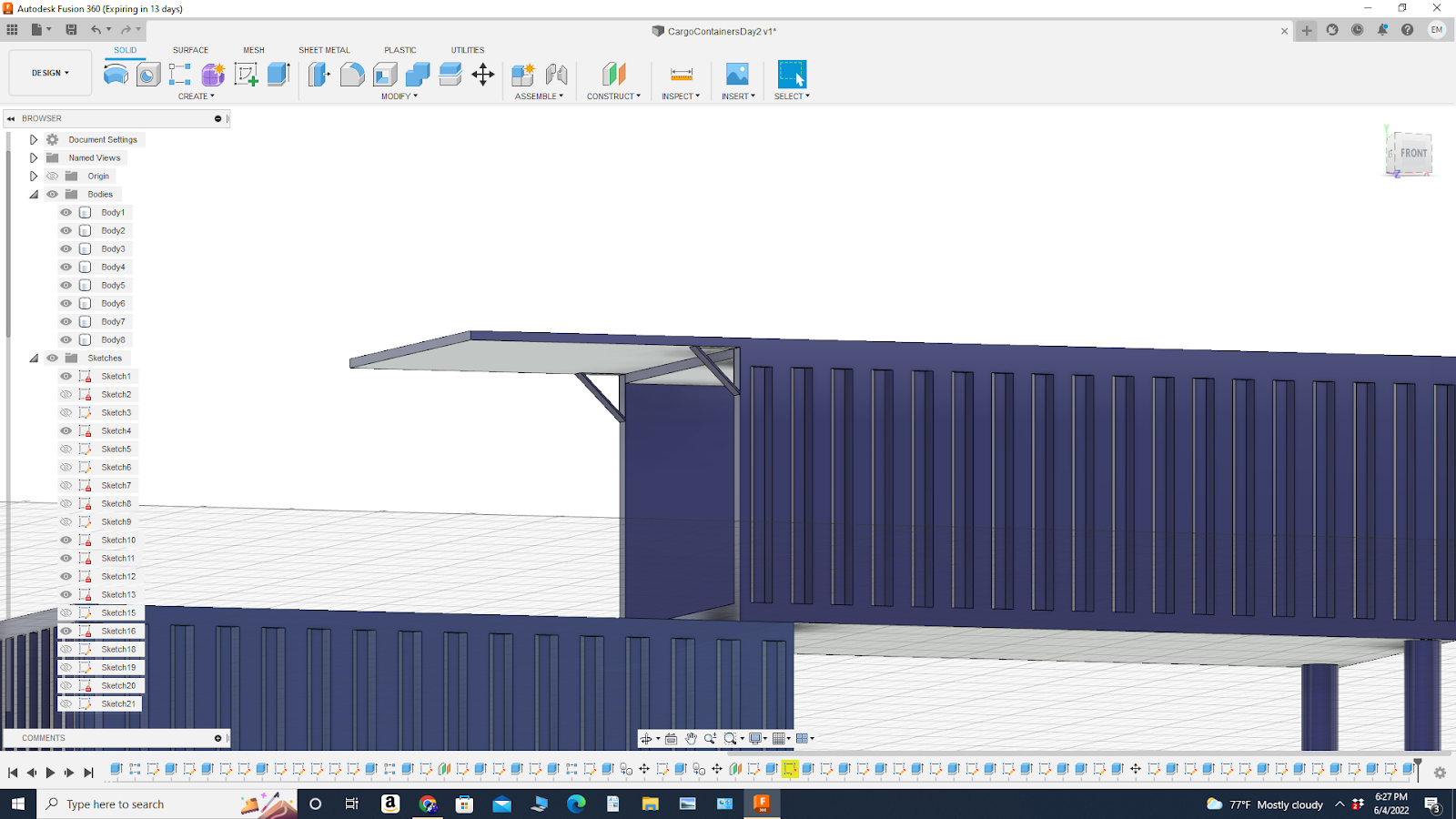Click the highlighted yellow timeline feature marker

(x=788, y=769)
